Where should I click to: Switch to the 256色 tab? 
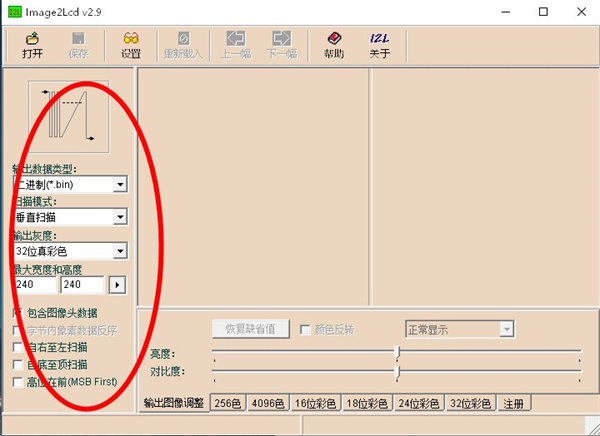[x=228, y=403]
